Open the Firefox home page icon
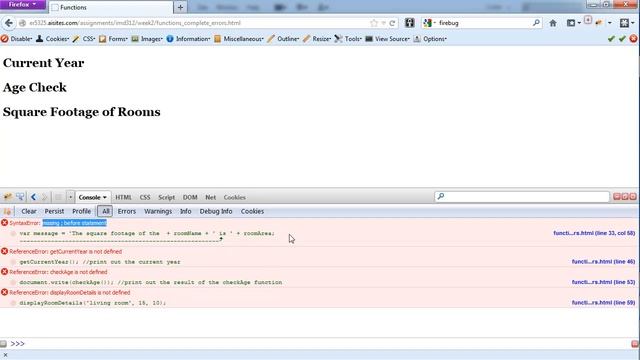640x360 pixels. pos(553,23)
